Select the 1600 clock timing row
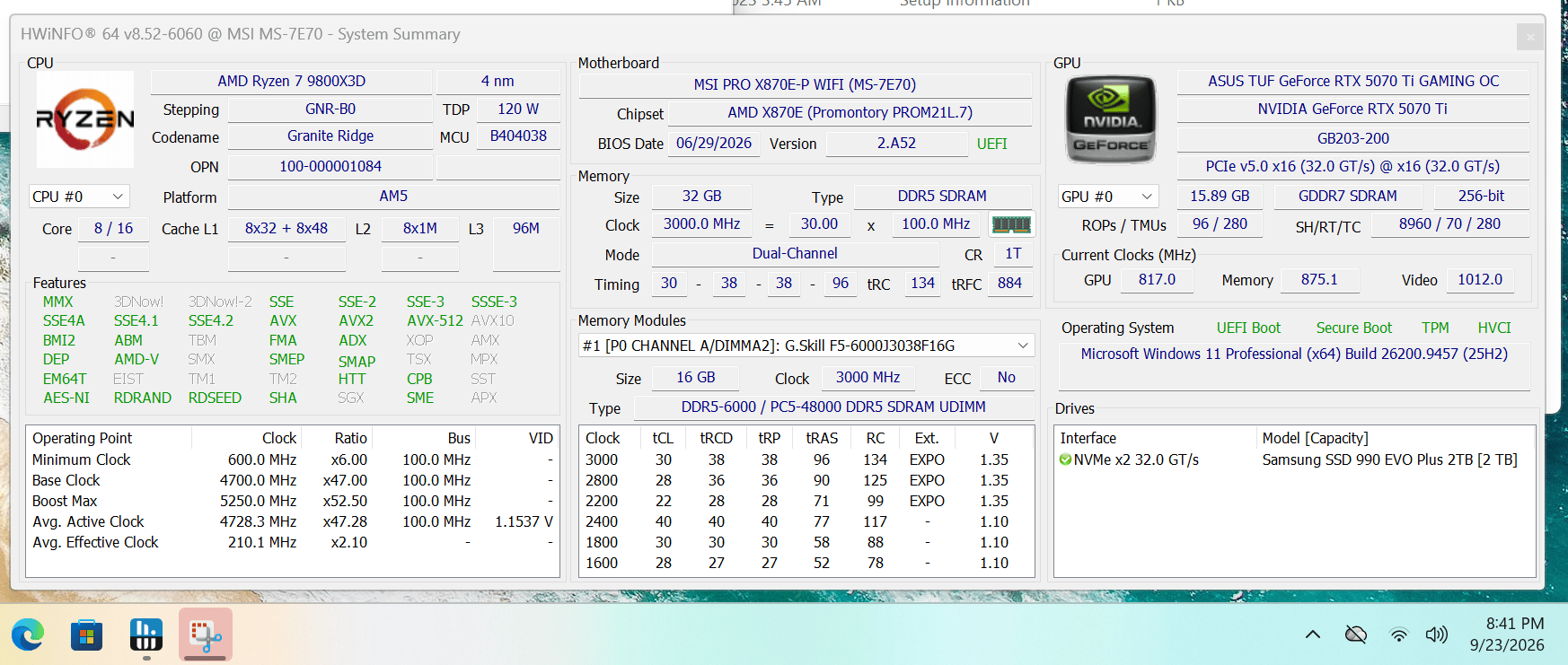This screenshot has height=665, width=1568. point(806,563)
